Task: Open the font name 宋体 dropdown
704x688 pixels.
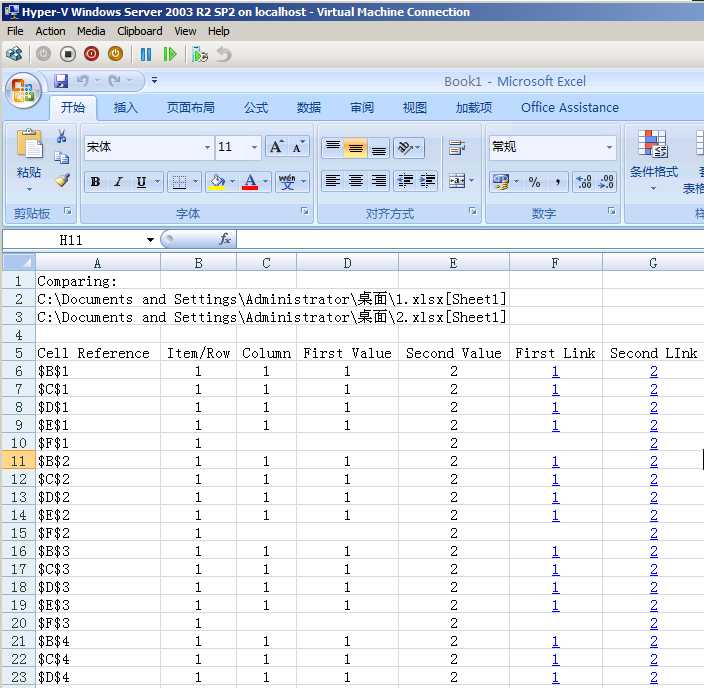Action: point(207,147)
